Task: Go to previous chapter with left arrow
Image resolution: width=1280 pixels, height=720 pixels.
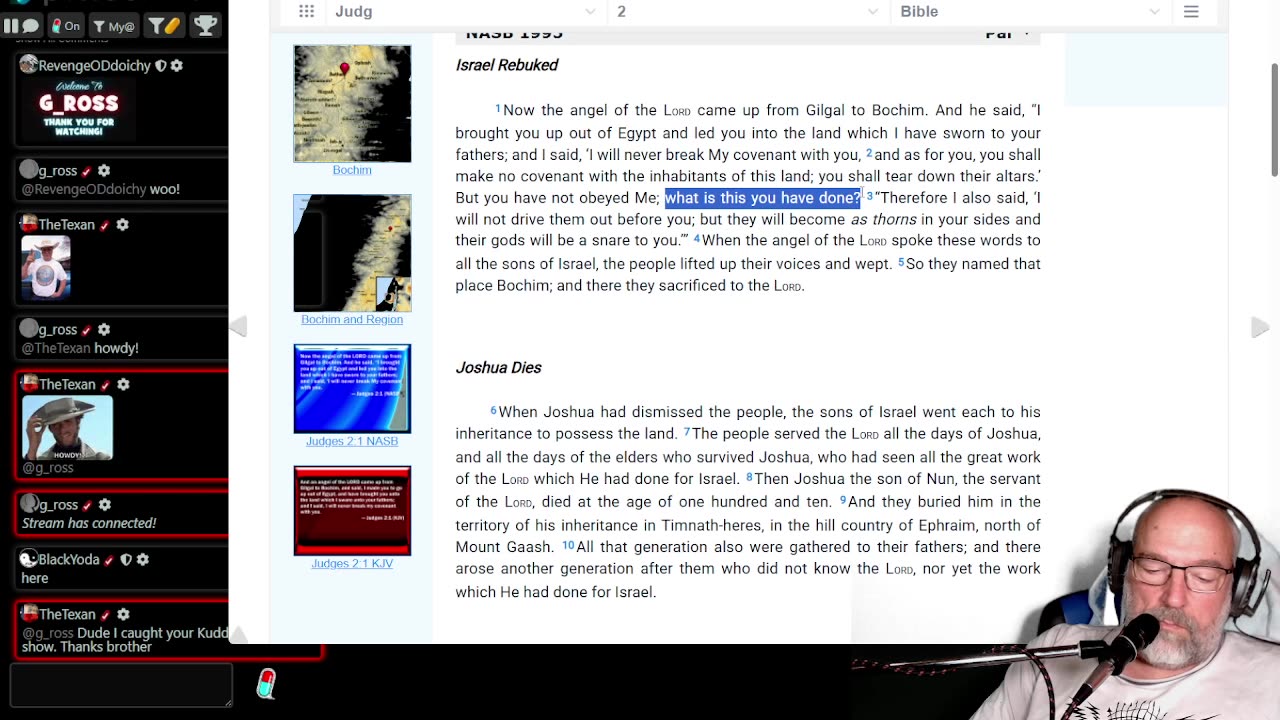Action: (x=238, y=327)
